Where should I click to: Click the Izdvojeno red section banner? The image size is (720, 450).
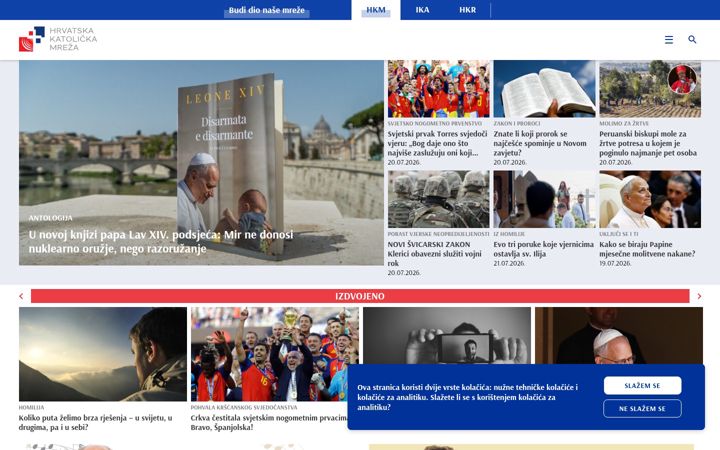360,296
